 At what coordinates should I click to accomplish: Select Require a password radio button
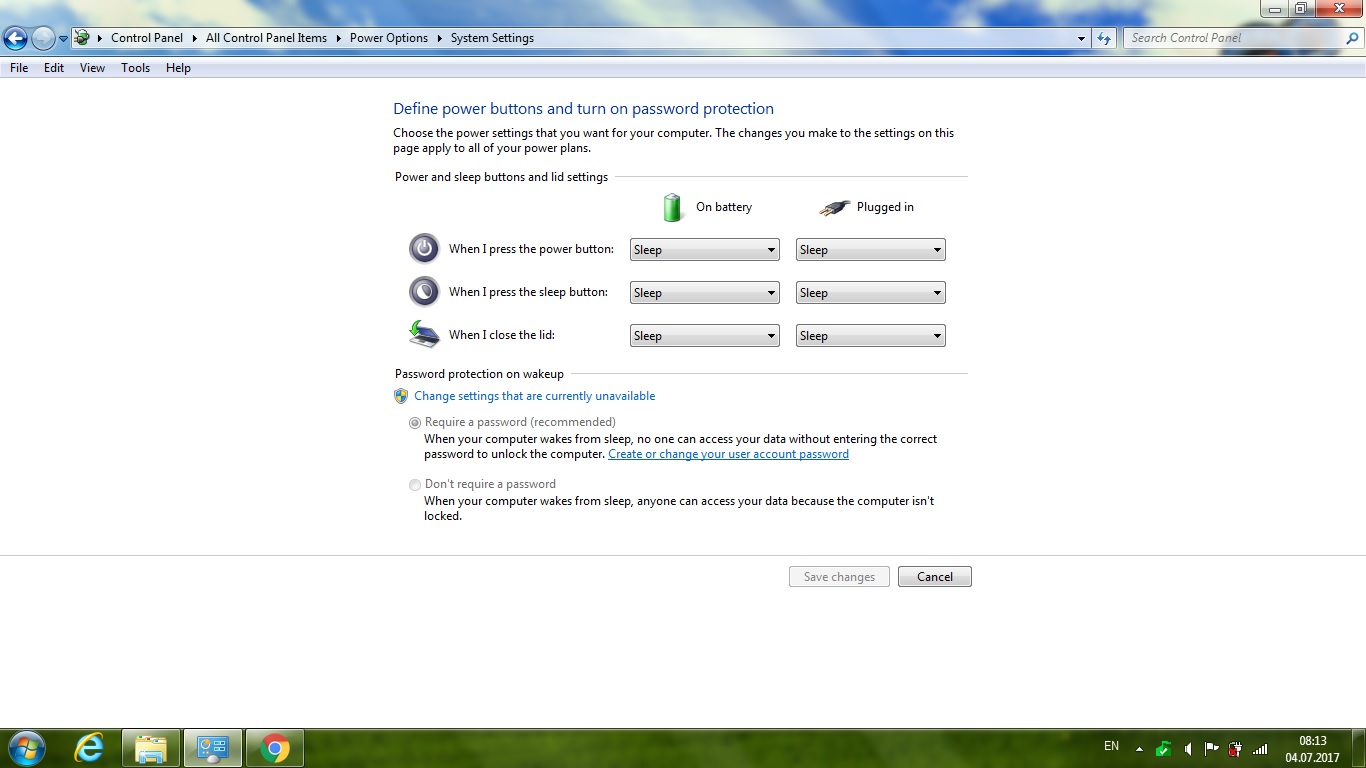[x=415, y=423]
